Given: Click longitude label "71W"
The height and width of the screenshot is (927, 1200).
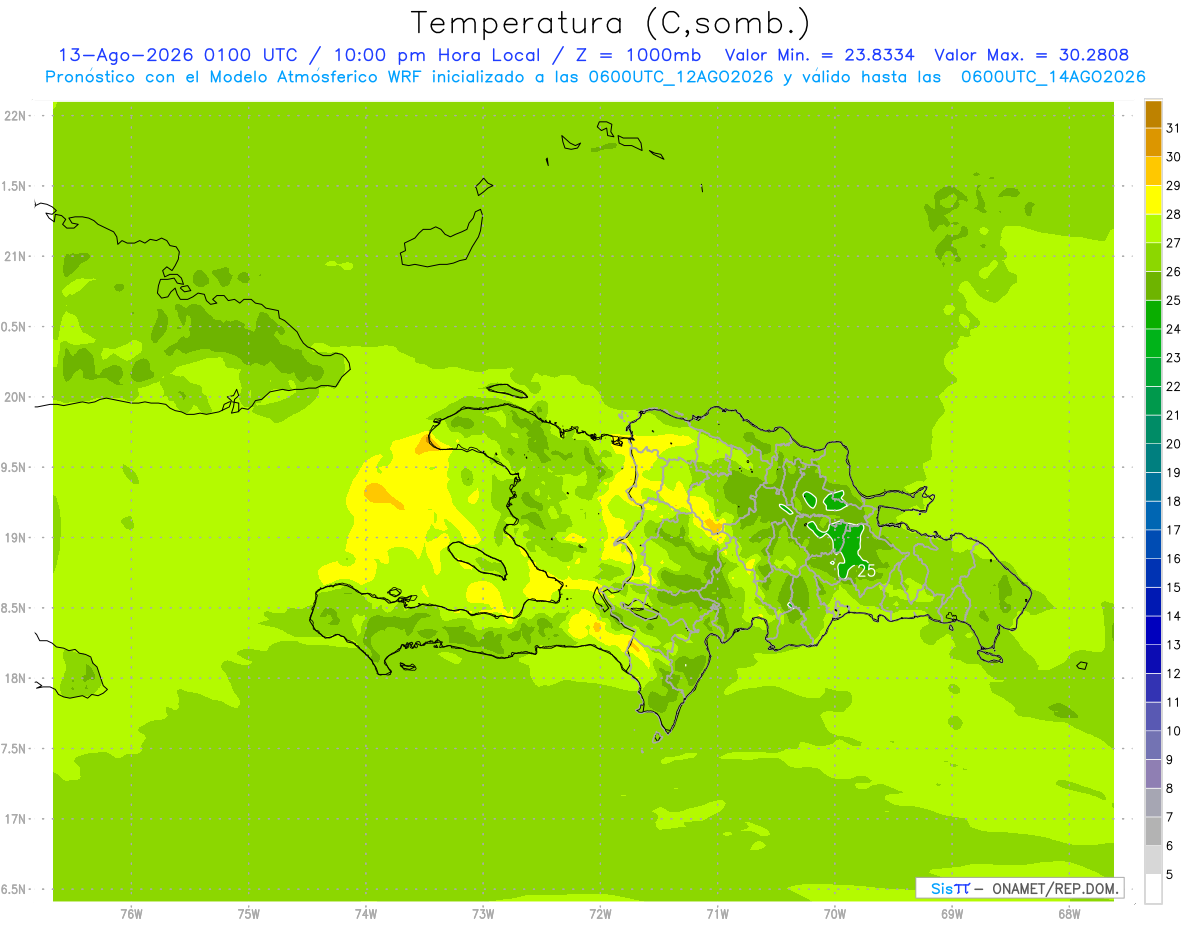Looking at the screenshot, I should [717, 913].
